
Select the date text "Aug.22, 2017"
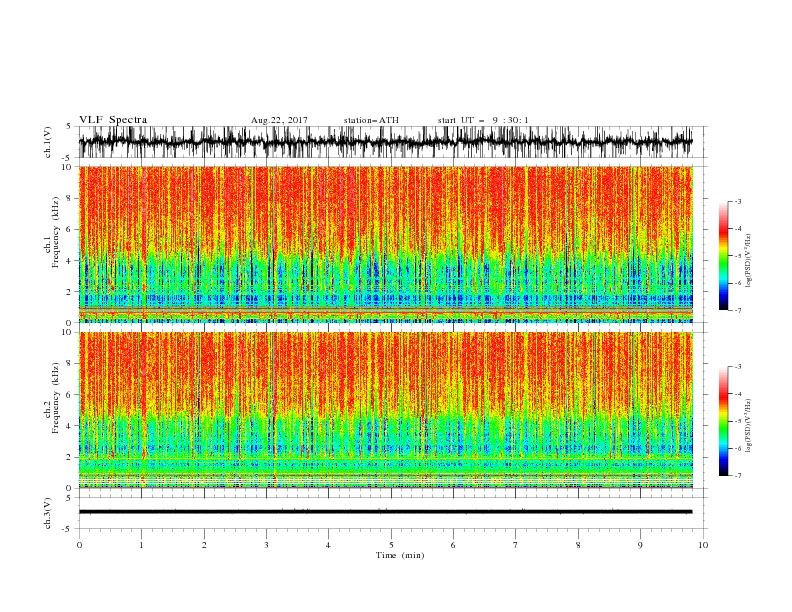pos(279,120)
